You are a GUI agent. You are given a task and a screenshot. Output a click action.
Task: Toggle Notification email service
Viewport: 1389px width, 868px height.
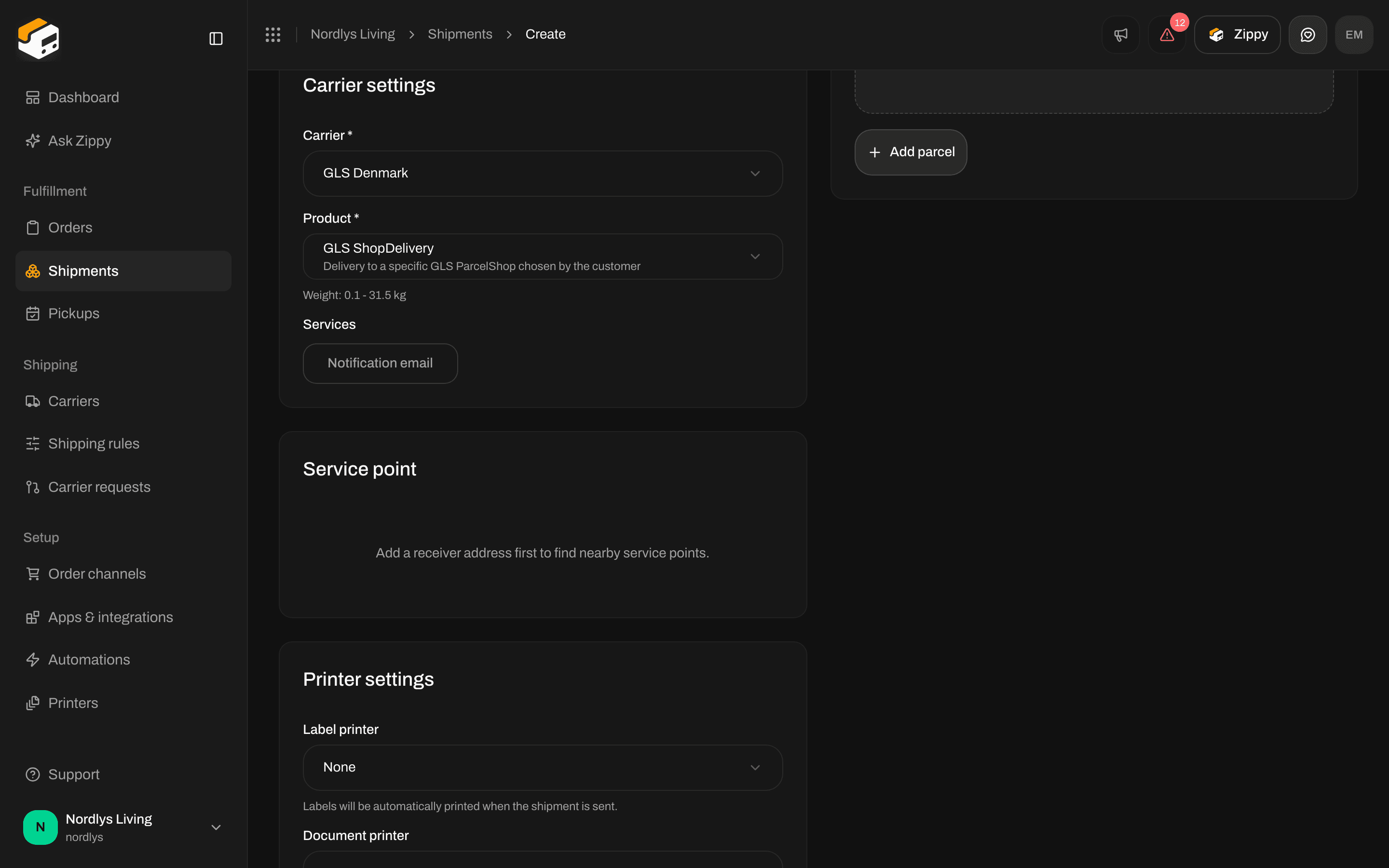[x=380, y=364]
